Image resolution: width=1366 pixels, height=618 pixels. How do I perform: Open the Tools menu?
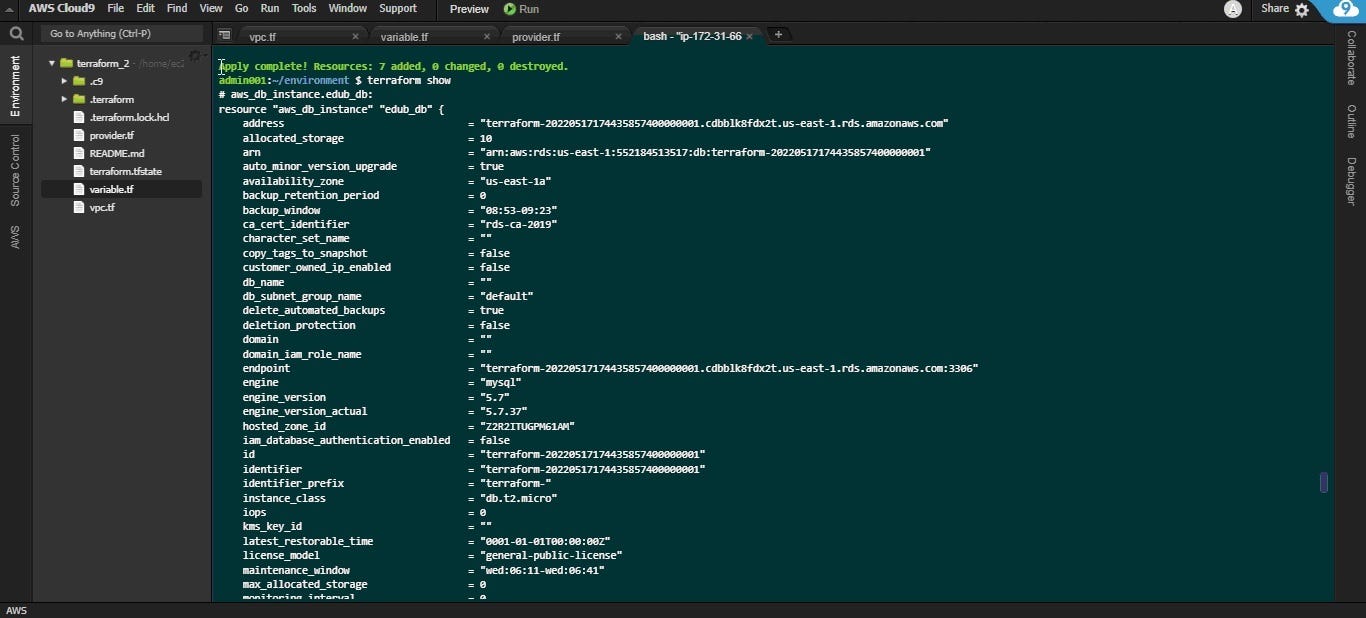(304, 8)
